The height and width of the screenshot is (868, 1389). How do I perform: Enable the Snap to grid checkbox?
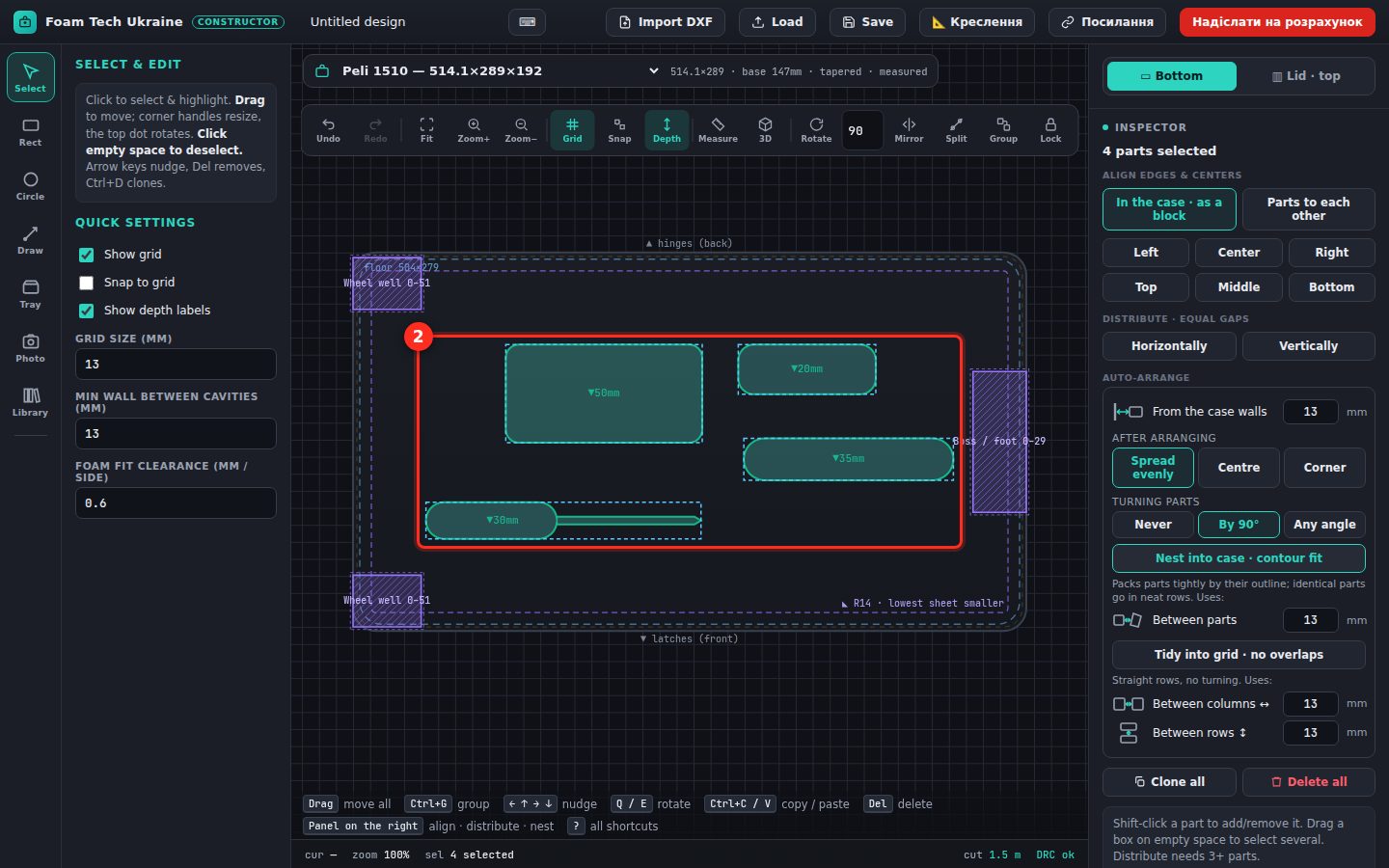pyautogui.click(x=87, y=283)
